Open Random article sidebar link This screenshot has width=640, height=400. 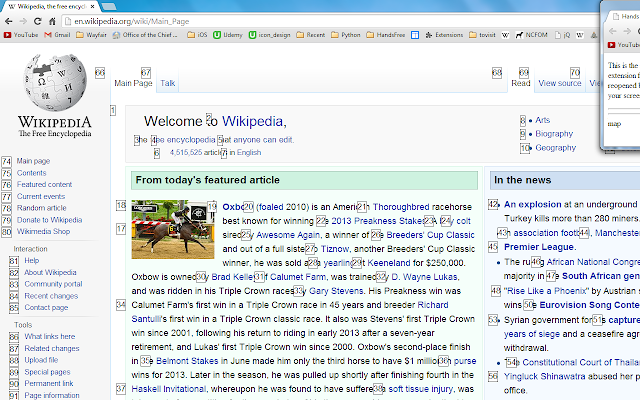click(x=41, y=208)
